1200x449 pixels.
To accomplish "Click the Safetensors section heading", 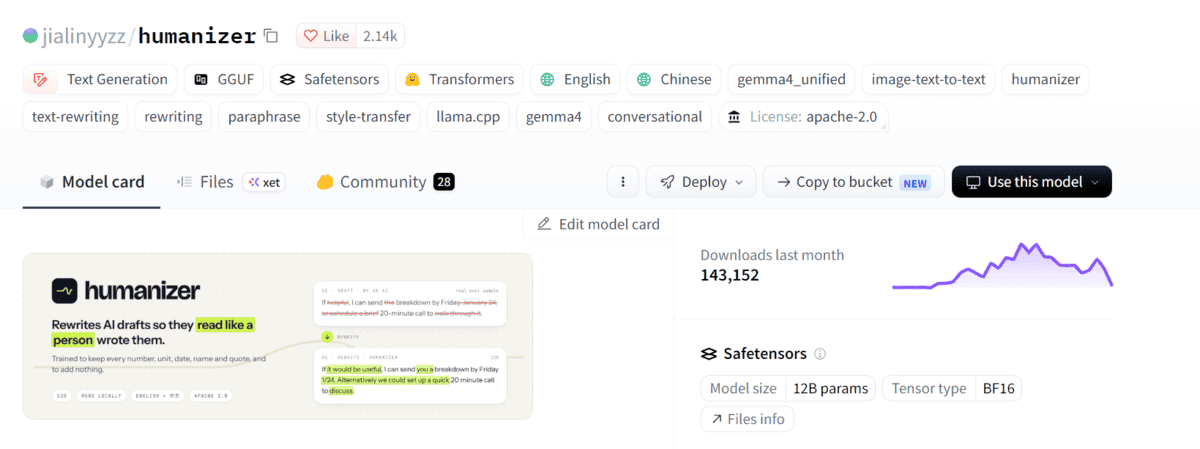I will click(765, 354).
